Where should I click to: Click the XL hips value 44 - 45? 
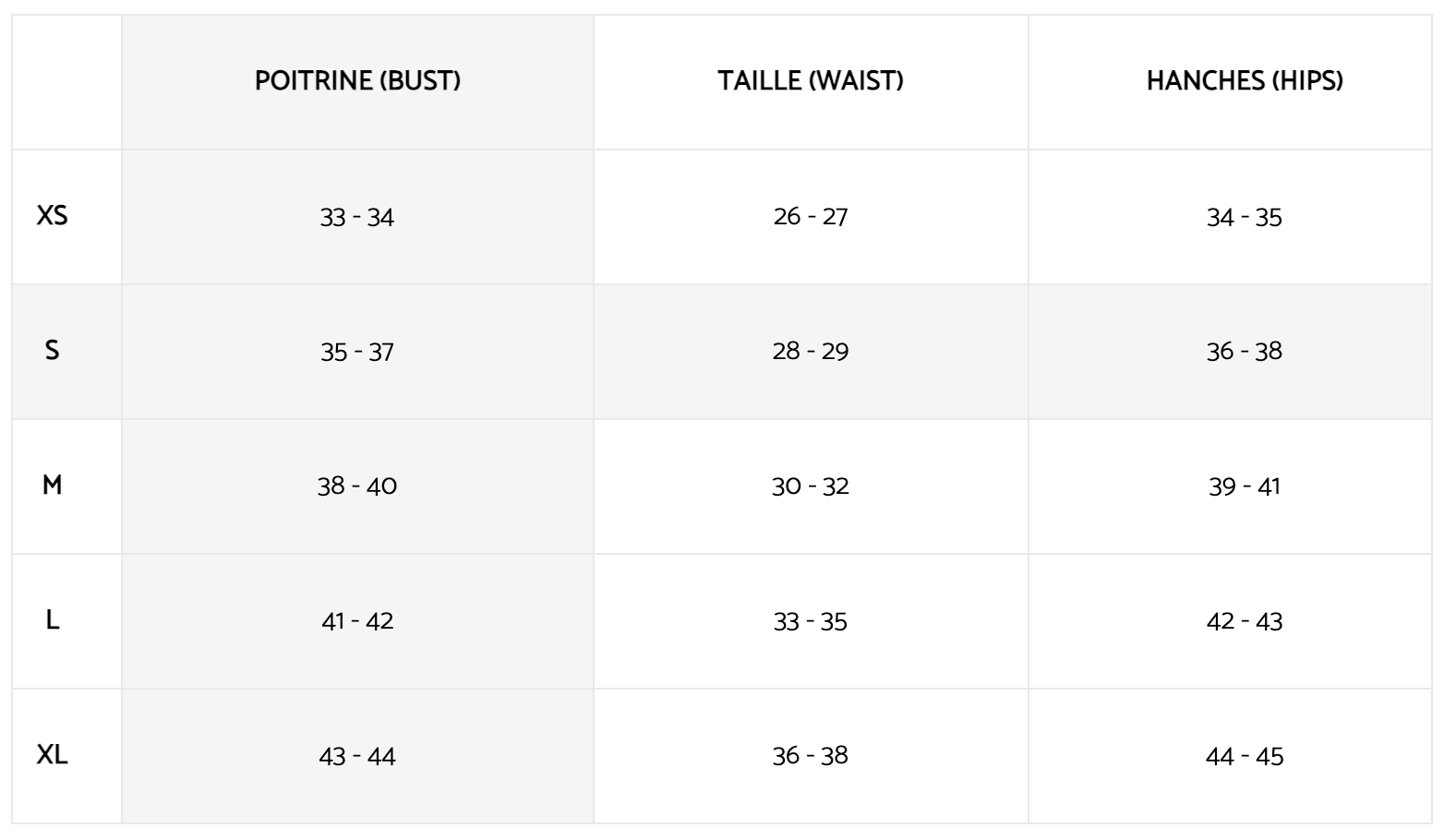click(1245, 757)
